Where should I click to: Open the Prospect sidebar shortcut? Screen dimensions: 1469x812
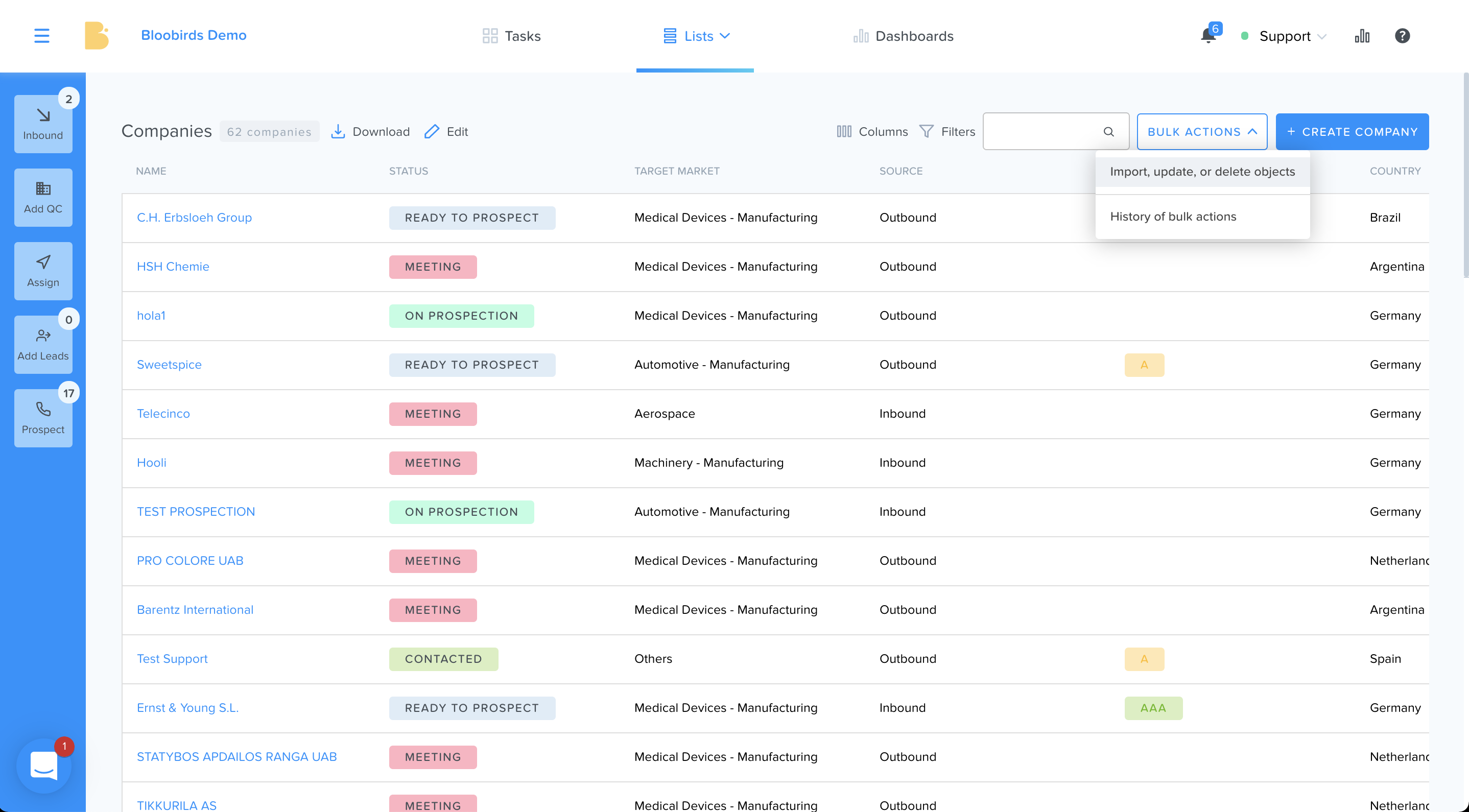[x=43, y=418]
